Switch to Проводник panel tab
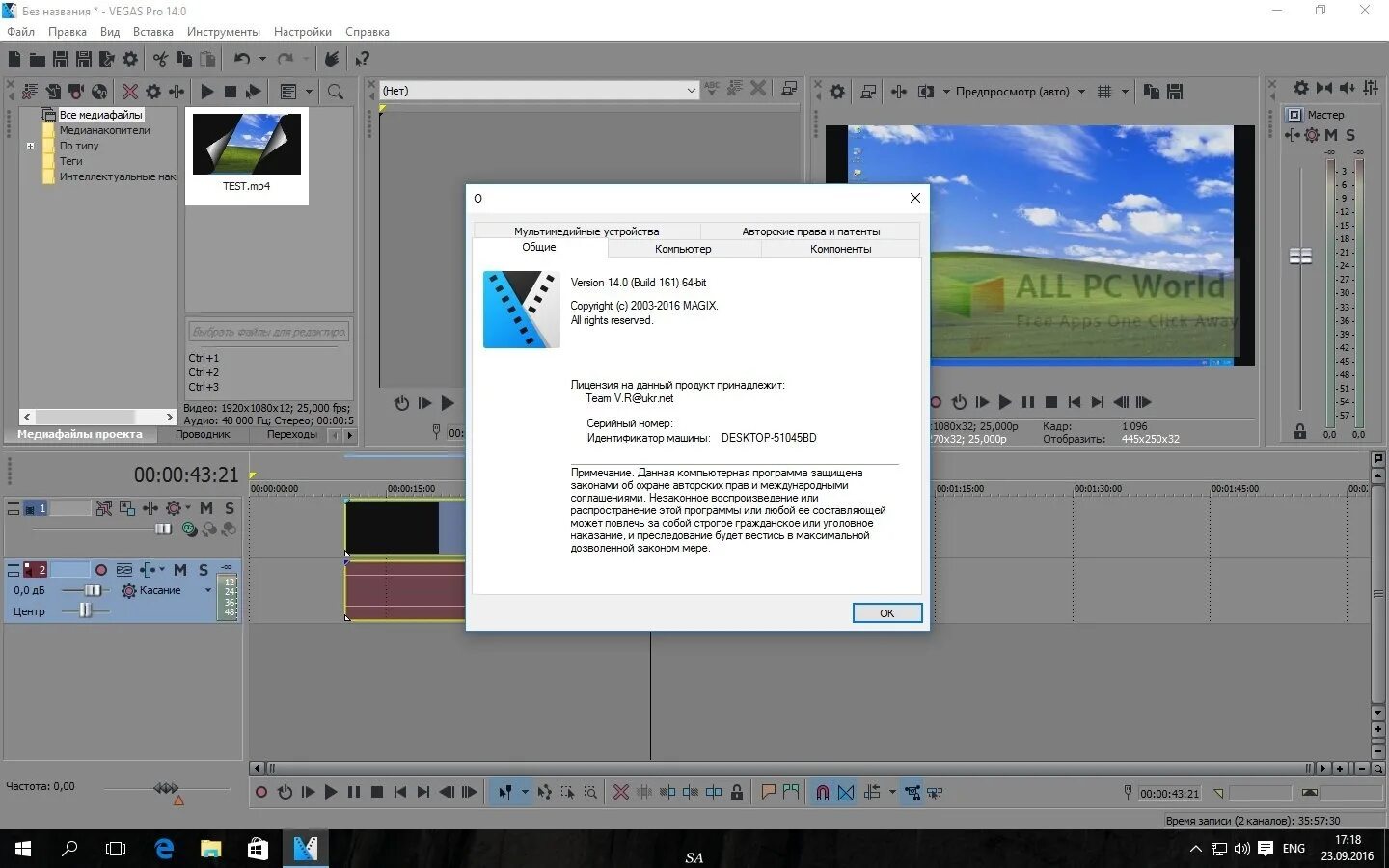 pos(203,435)
